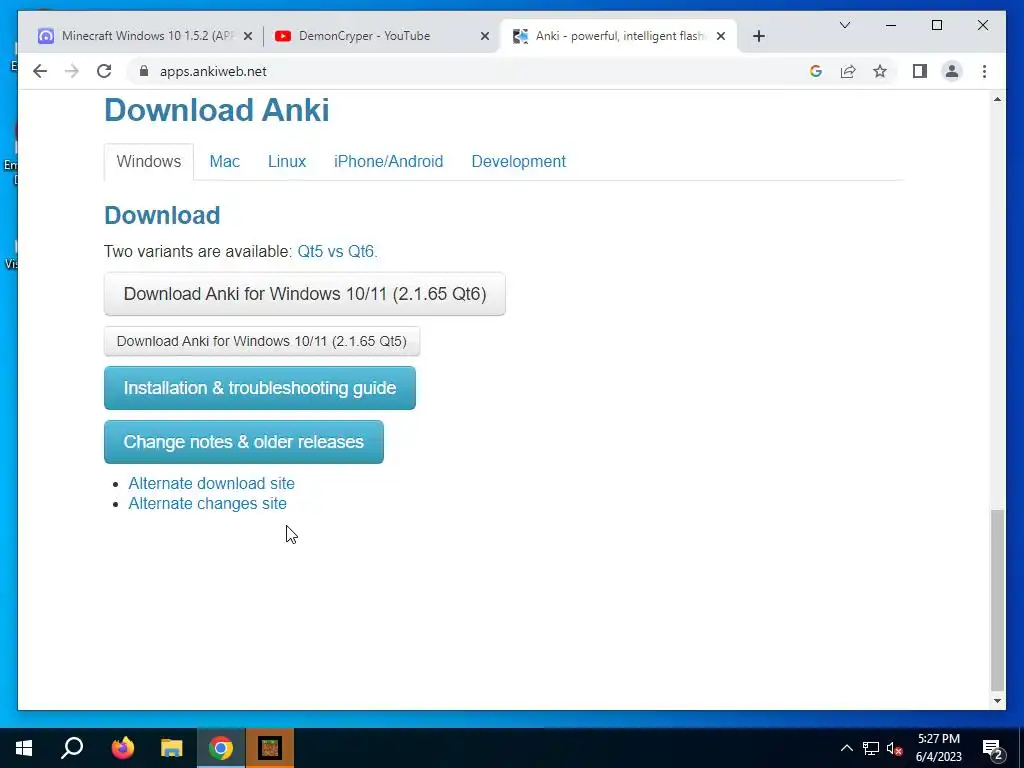Click the scrollbar up arrow

pyautogui.click(x=997, y=99)
